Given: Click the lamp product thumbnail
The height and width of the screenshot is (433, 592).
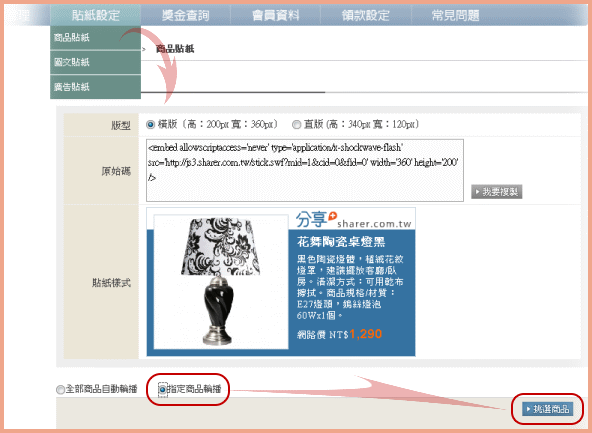Looking at the screenshot, I should pyautogui.click(x=221, y=282).
